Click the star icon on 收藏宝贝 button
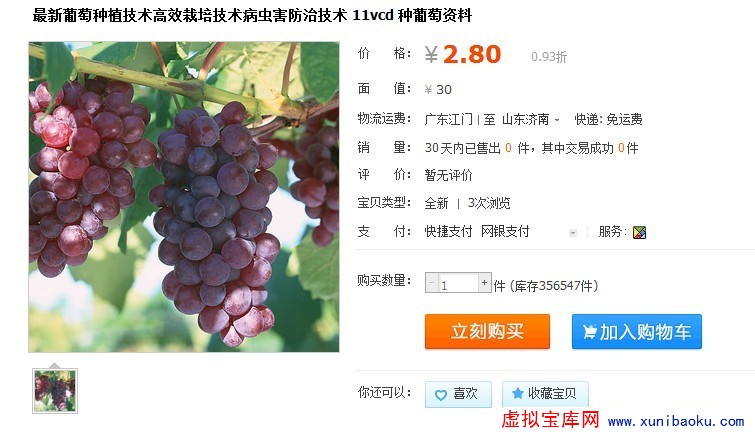Viewport: 755px width, 438px height. 517,393
